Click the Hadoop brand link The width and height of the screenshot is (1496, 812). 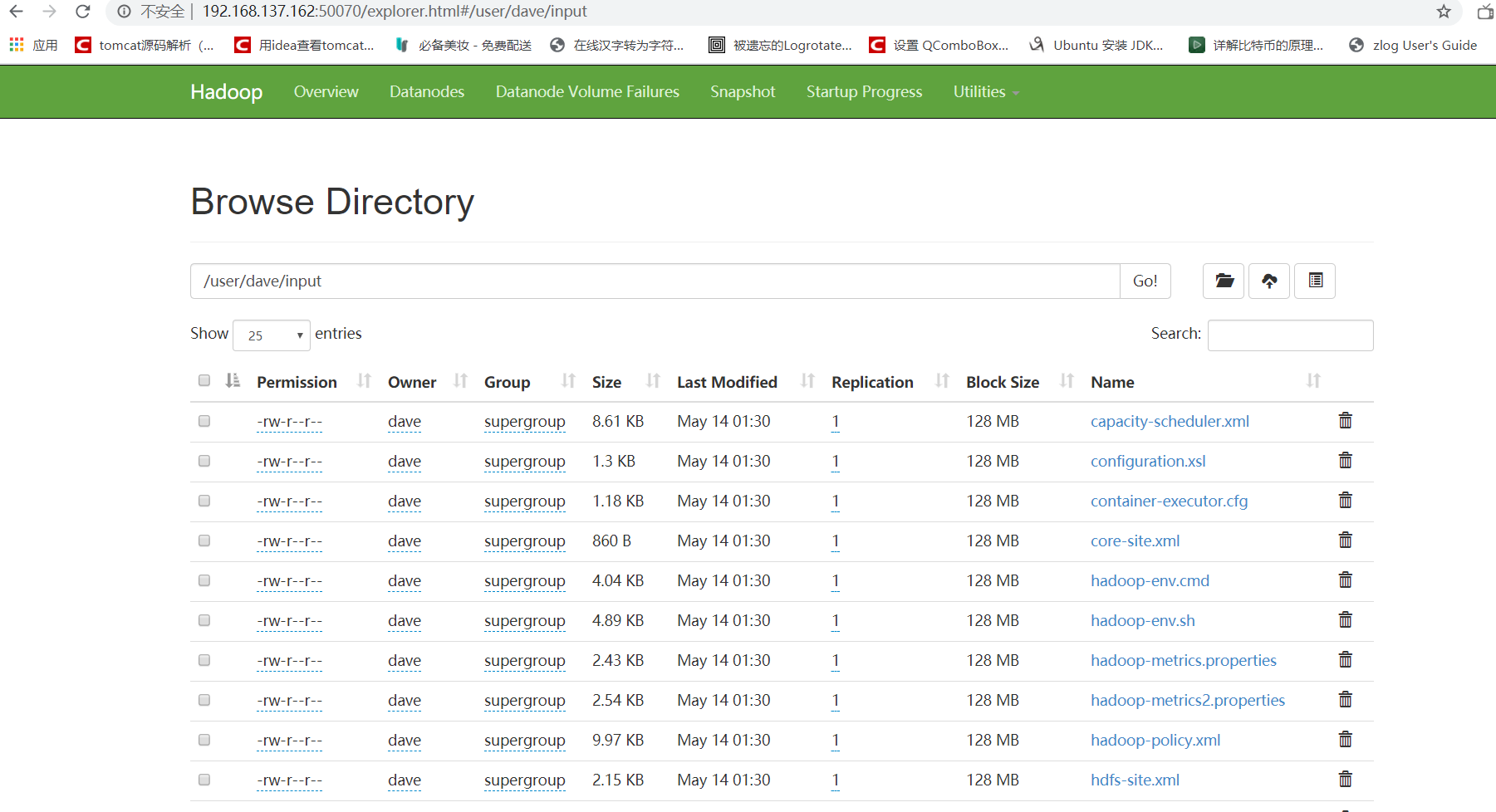click(x=226, y=91)
